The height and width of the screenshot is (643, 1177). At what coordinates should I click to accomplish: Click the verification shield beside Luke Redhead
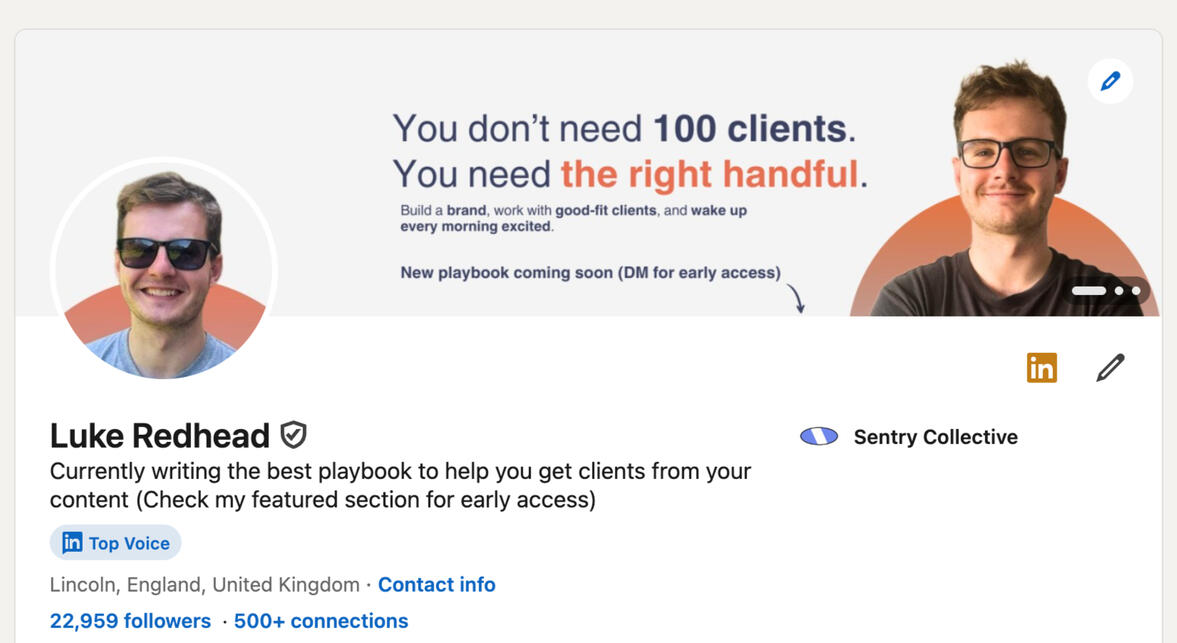coord(293,435)
